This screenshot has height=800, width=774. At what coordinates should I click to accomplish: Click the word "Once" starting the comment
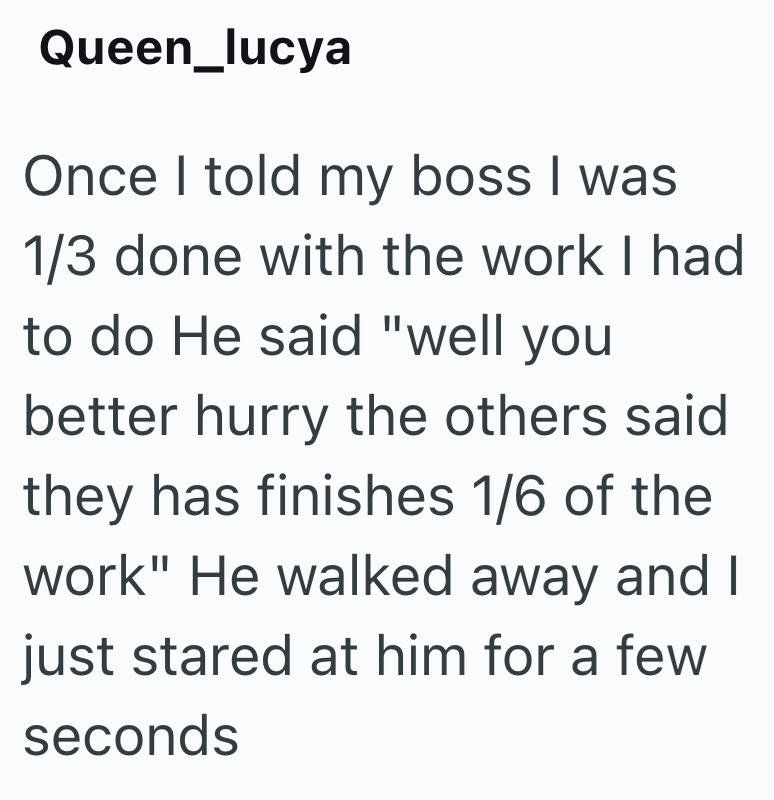pos(90,178)
